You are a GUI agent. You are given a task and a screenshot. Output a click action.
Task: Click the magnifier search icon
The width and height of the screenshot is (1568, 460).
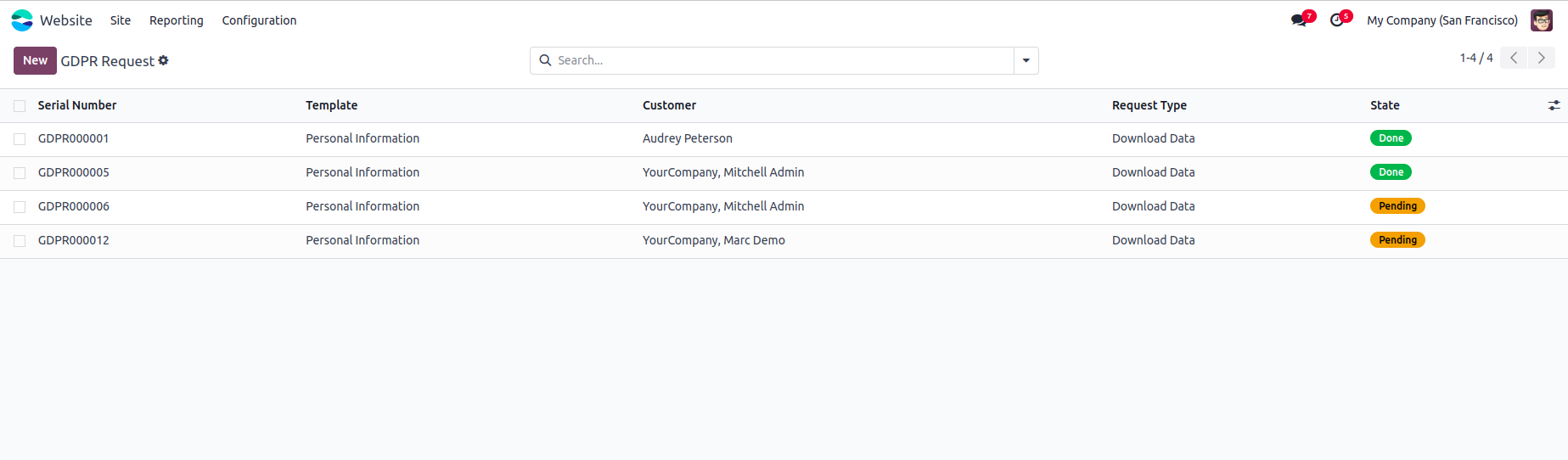[545, 60]
